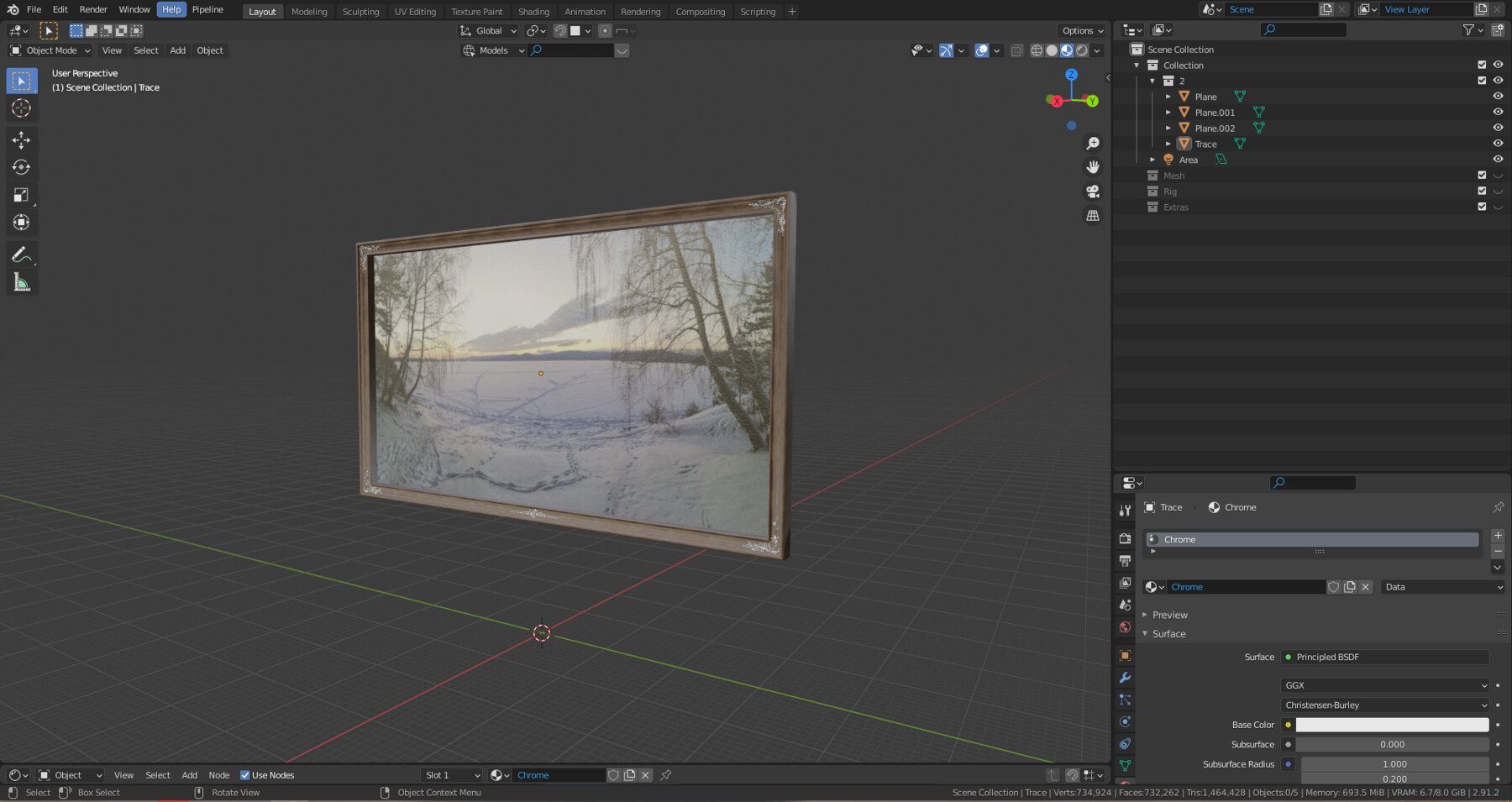Hide Plane.002 with its eye icon
Screen dimensions: 1512x802
click(x=1498, y=128)
